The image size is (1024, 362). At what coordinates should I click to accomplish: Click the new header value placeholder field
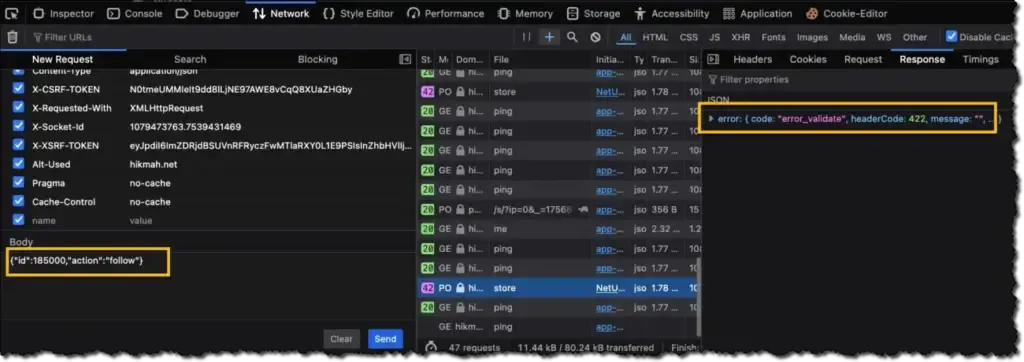[x=140, y=221]
